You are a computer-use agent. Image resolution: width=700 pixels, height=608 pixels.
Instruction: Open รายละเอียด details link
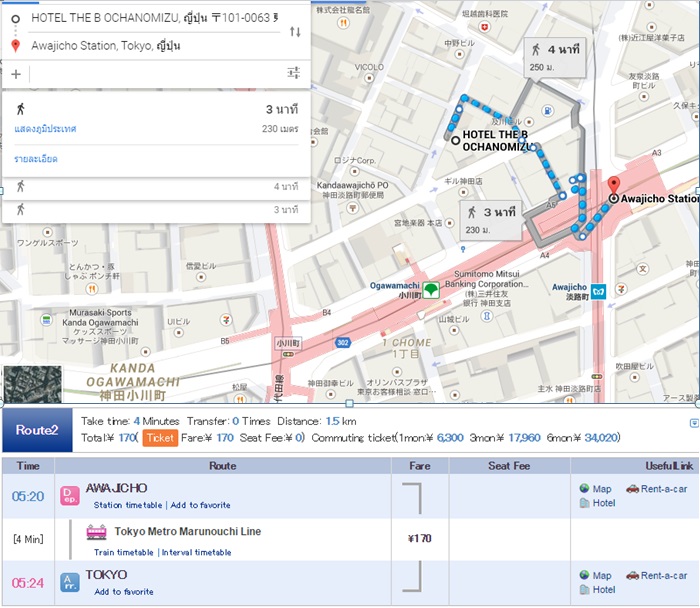36,159
